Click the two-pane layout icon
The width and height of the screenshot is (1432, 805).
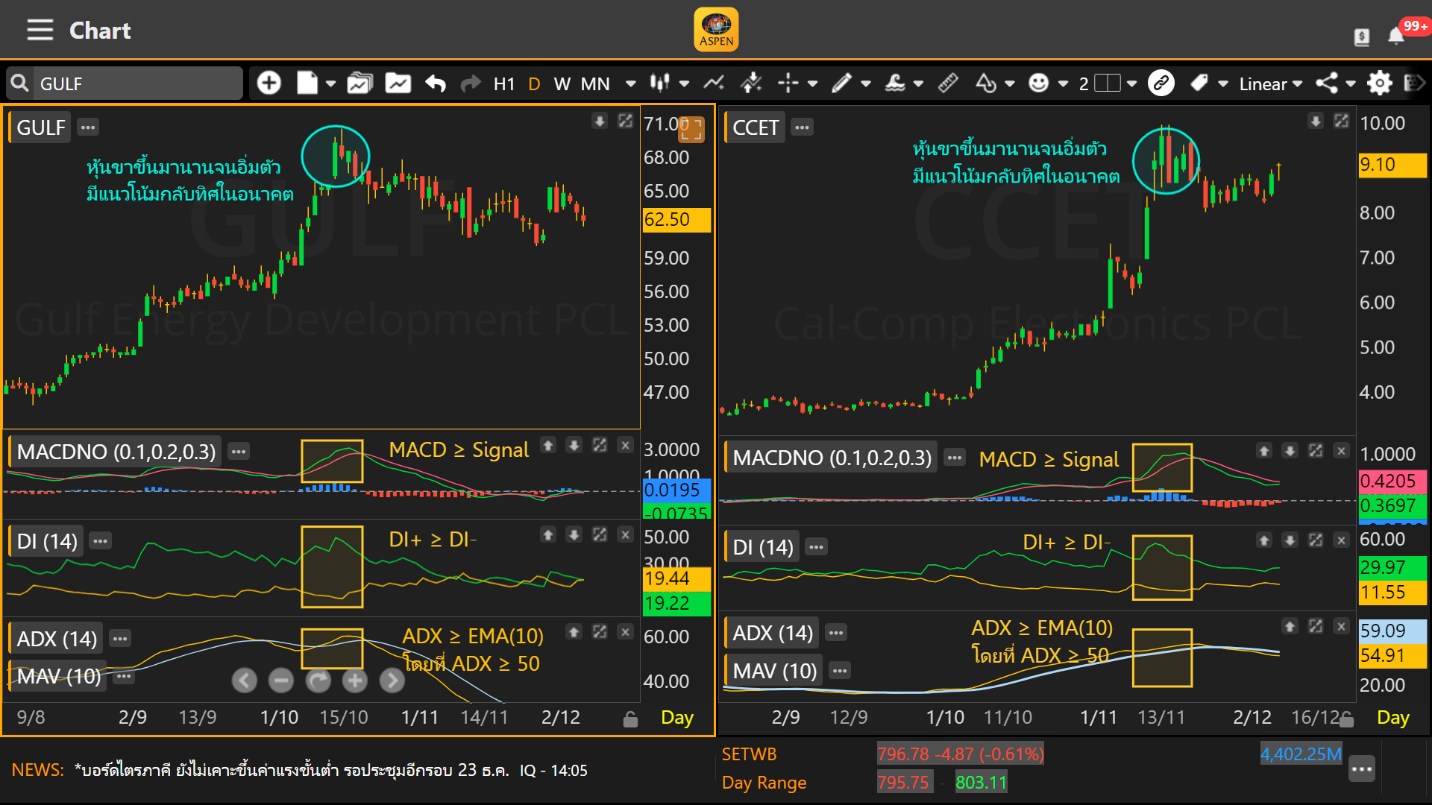[x=1107, y=84]
